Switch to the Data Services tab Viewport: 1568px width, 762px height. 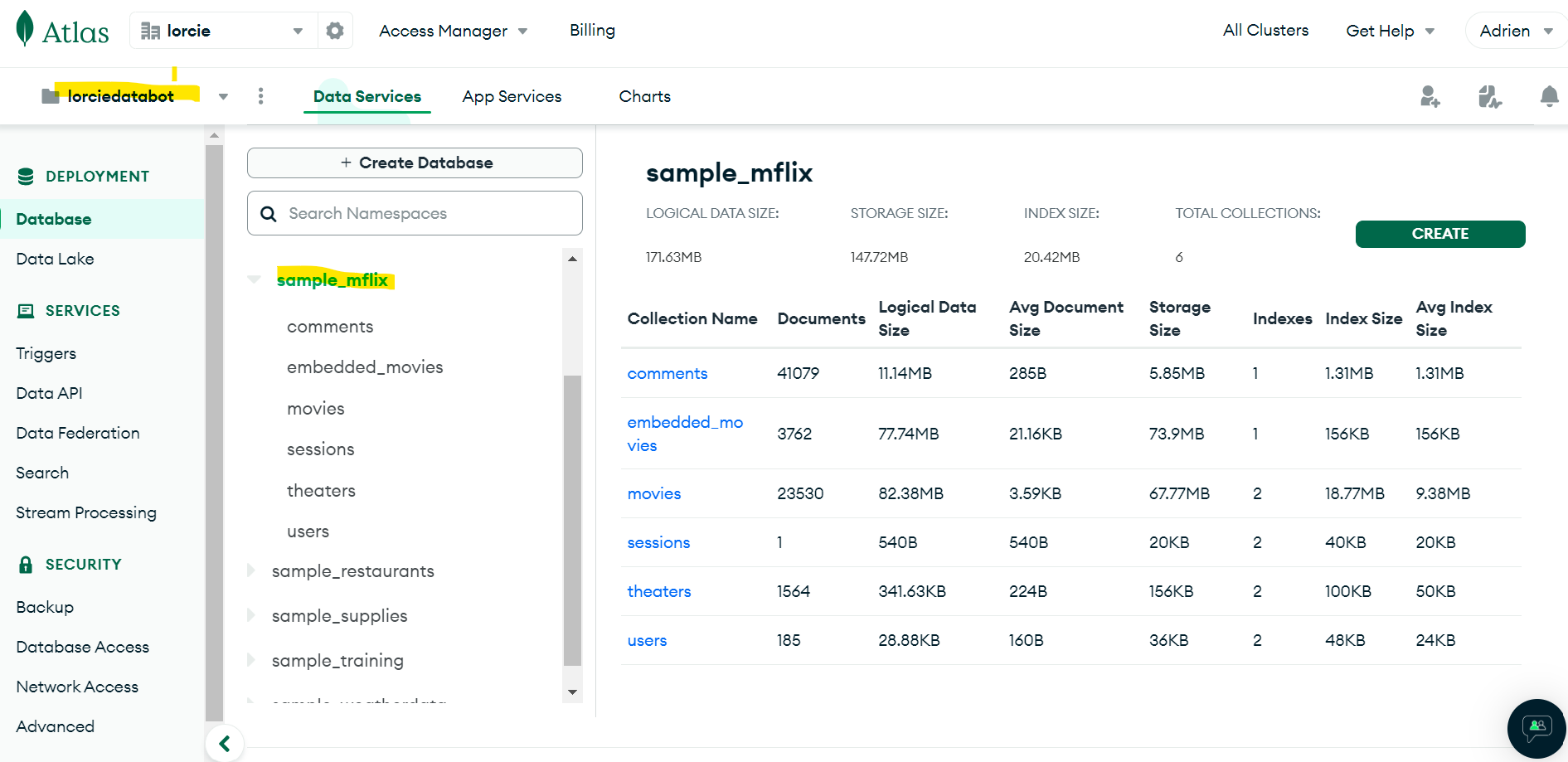pyautogui.click(x=367, y=96)
